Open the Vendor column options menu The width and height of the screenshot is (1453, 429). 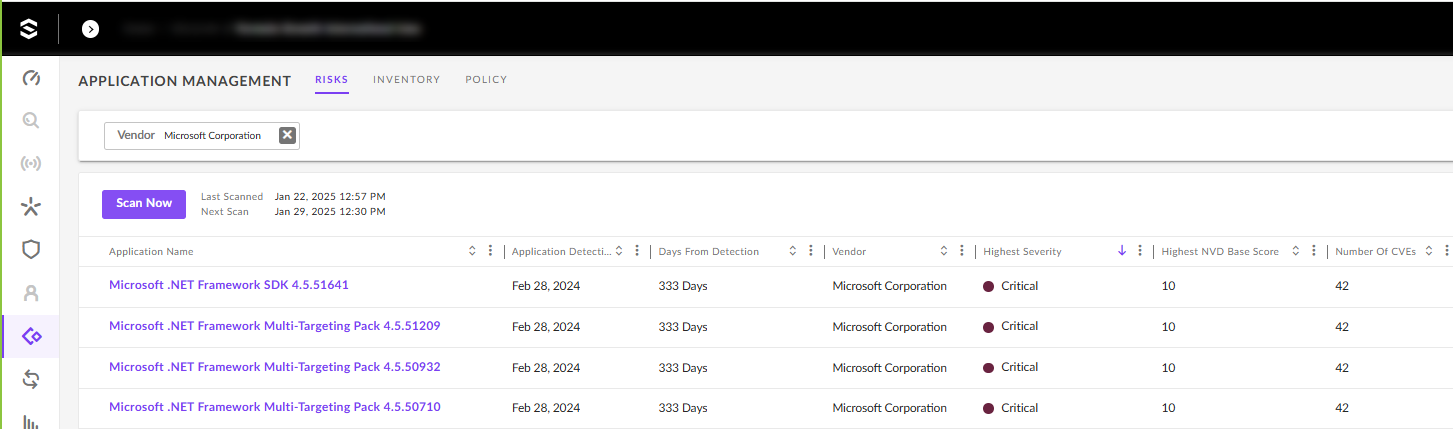point(961,251)
